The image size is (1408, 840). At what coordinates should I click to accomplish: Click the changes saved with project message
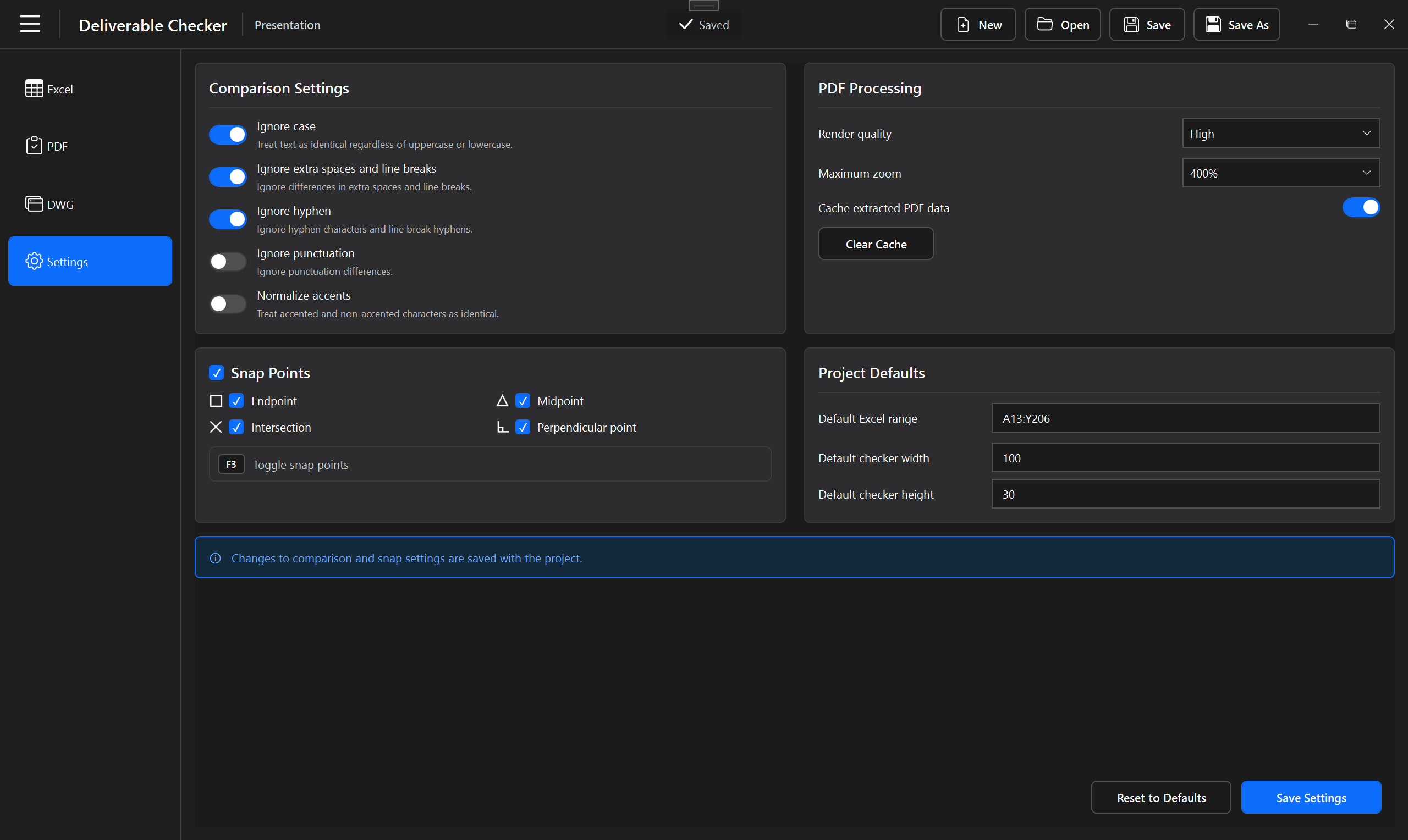tap(406, 558)
